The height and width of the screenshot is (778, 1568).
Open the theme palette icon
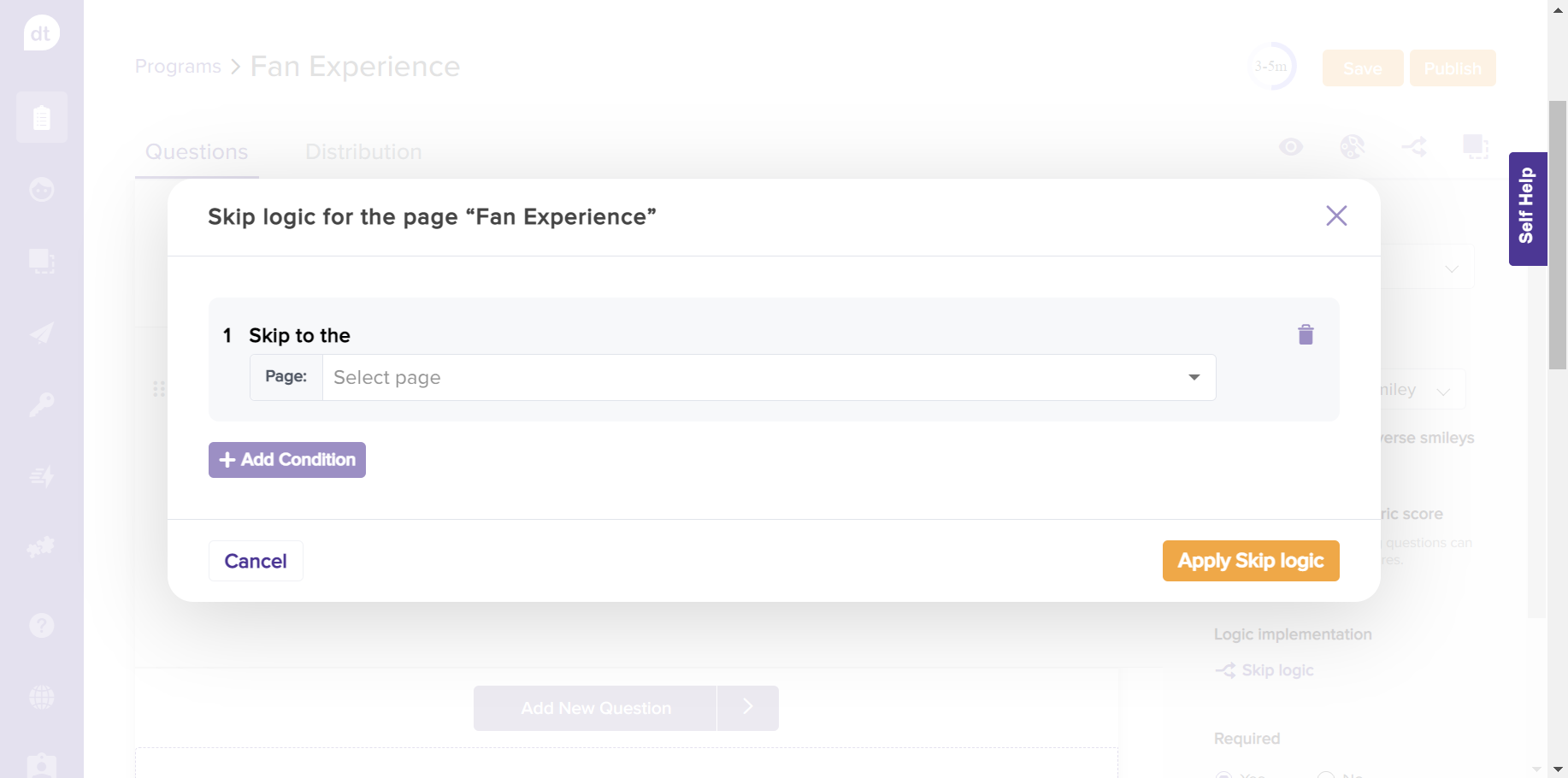click(1352, 147)
